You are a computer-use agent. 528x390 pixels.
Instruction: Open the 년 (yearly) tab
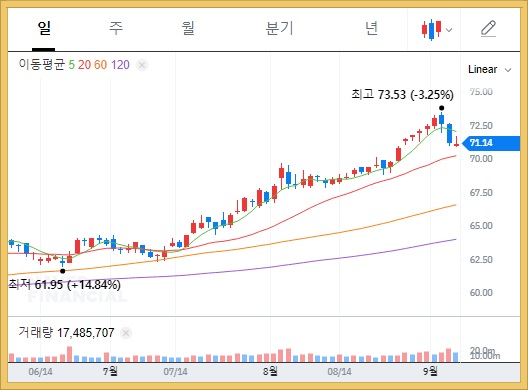(371, 28)
